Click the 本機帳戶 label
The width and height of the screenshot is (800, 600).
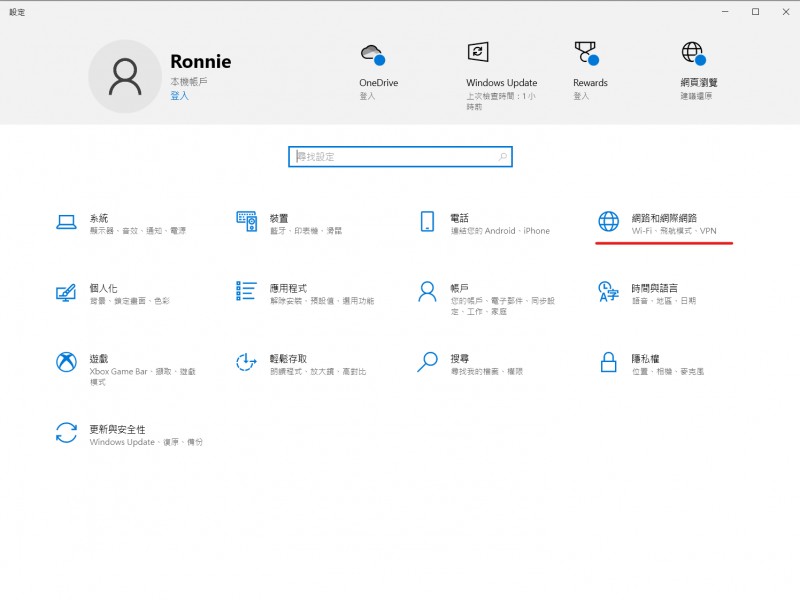pos(189,82)
